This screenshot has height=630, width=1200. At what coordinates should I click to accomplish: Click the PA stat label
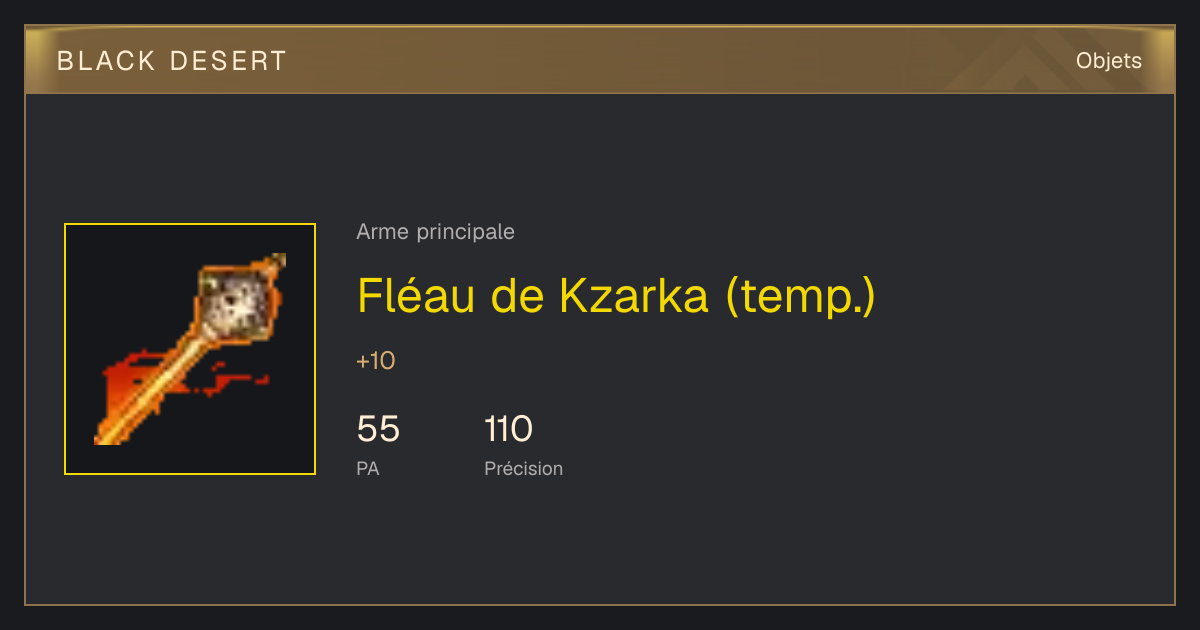(367, 468)
